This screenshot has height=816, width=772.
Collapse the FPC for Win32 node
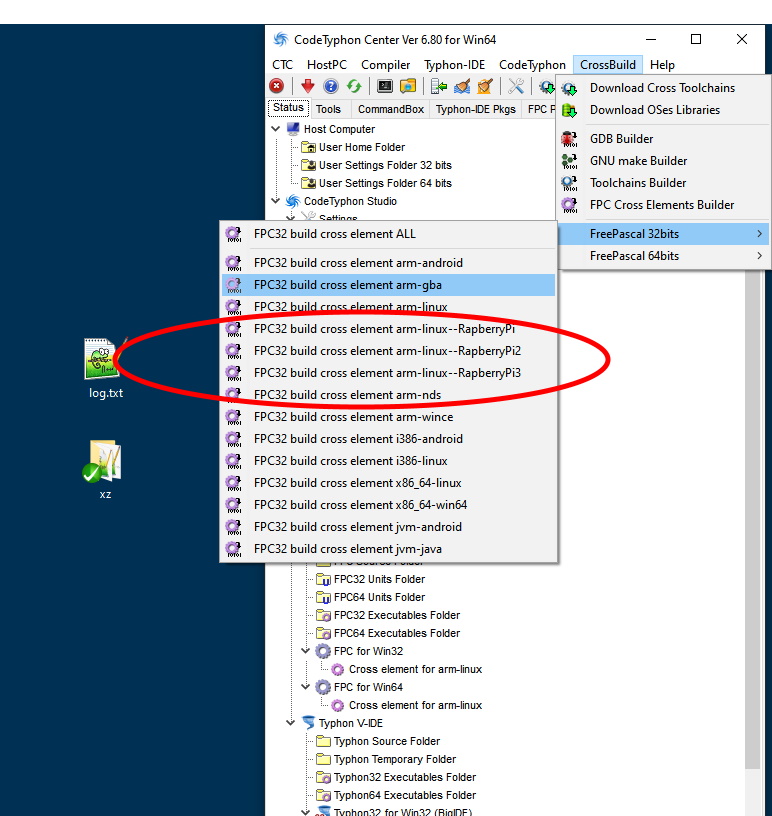306,651
